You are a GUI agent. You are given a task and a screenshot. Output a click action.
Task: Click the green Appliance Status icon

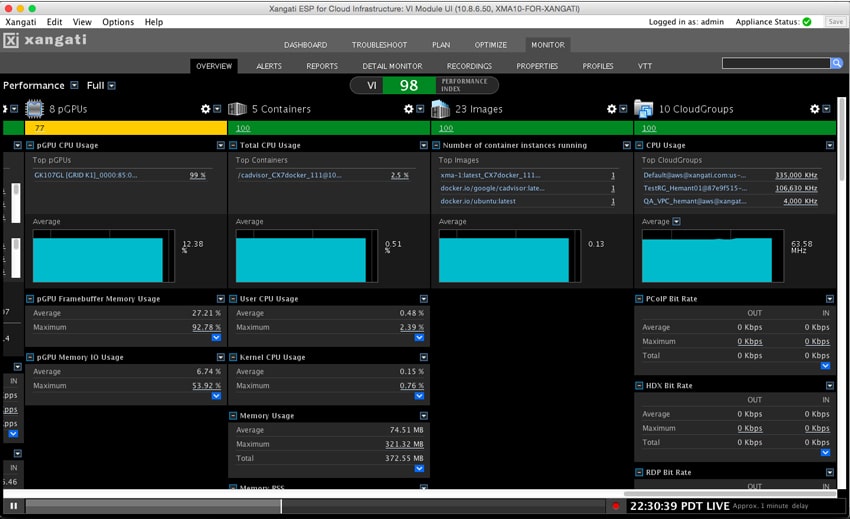(807, 22)
